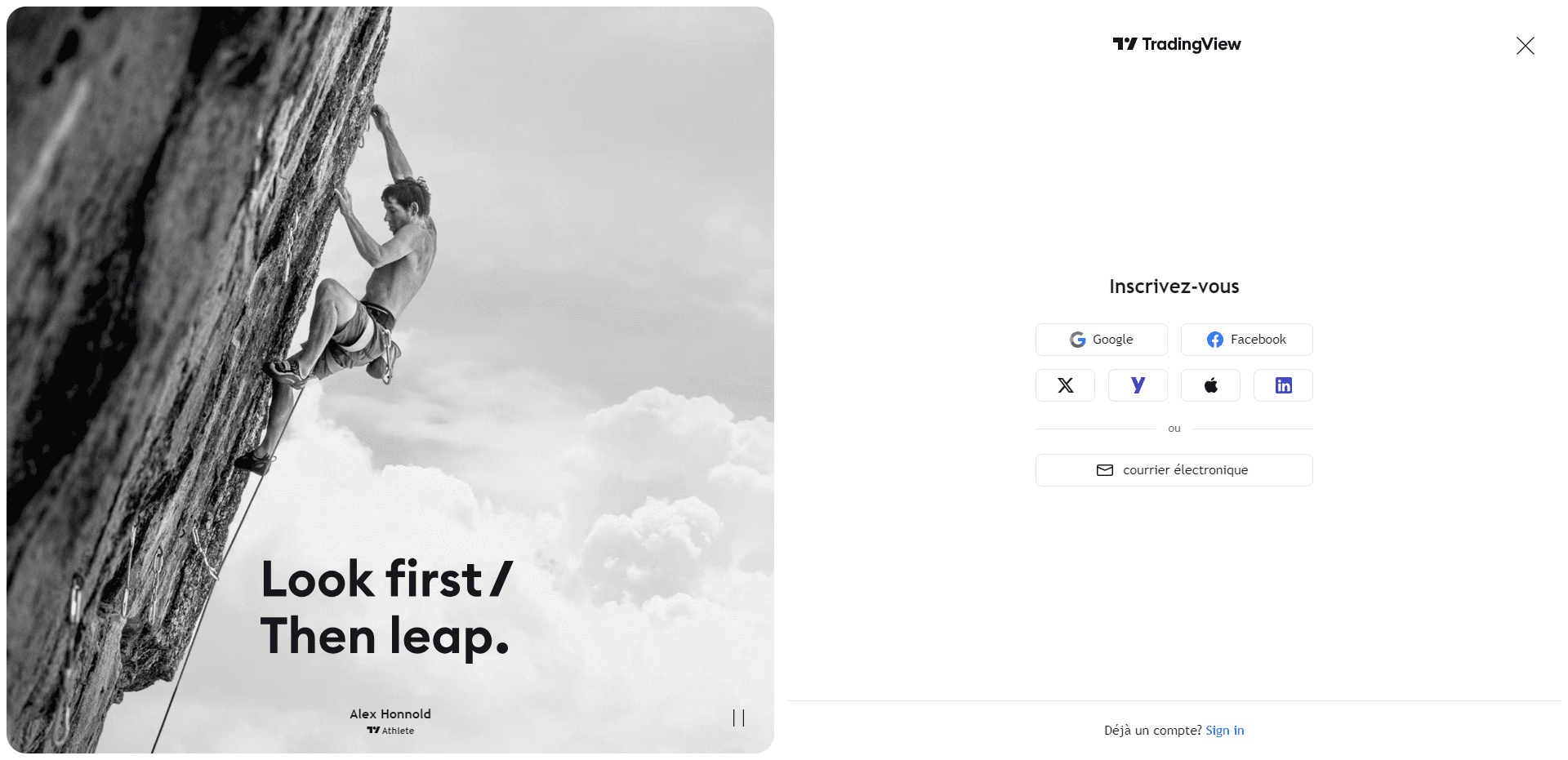
Task: Pause the promotional image slideshow
Action: 738,718
